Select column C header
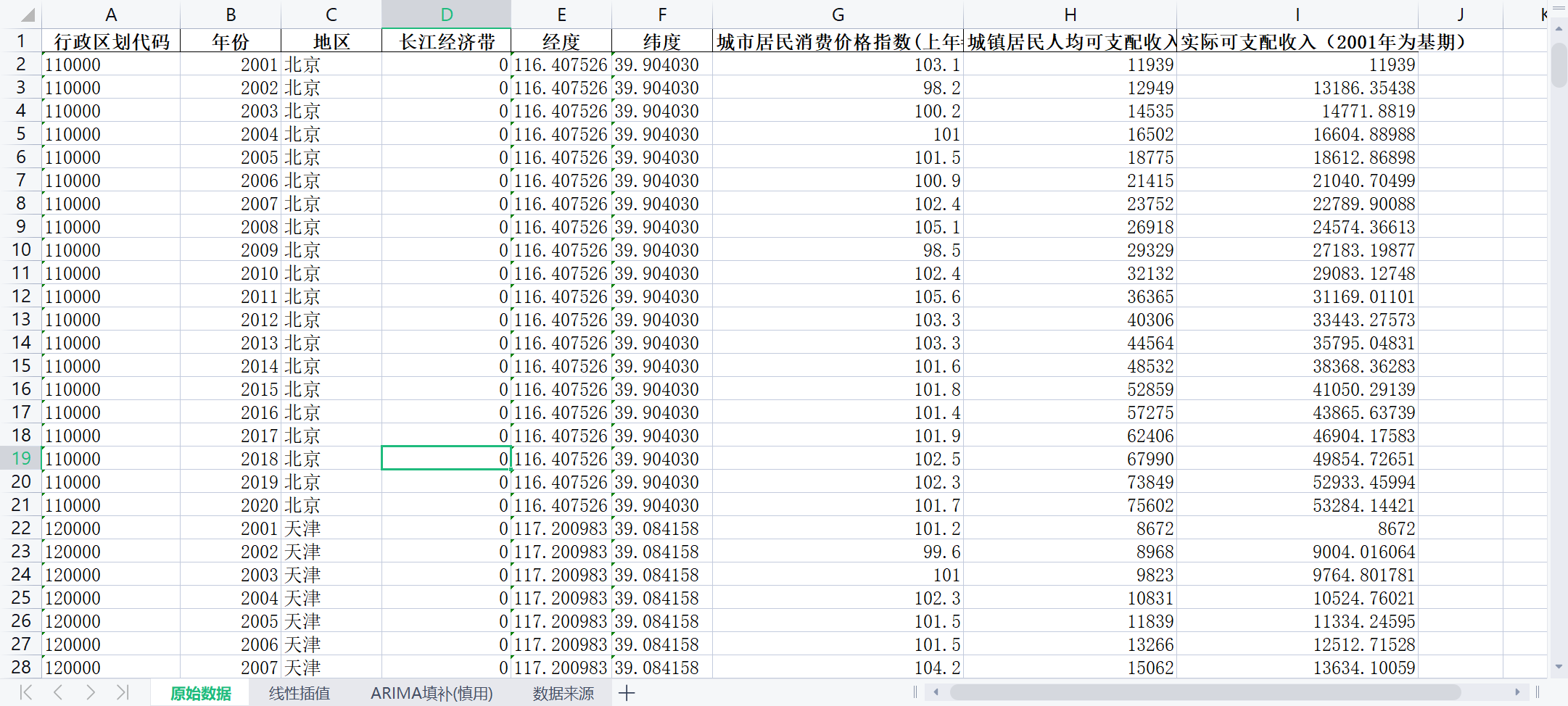The image size is (1568, 706). [x=331, y=14]
